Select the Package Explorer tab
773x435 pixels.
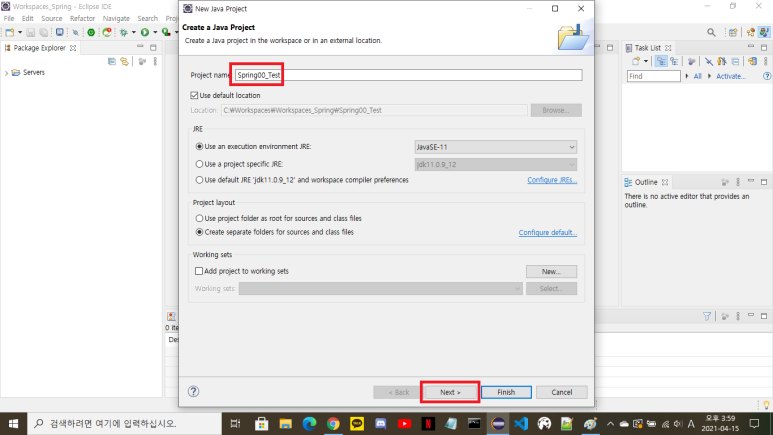pos(39,48)
